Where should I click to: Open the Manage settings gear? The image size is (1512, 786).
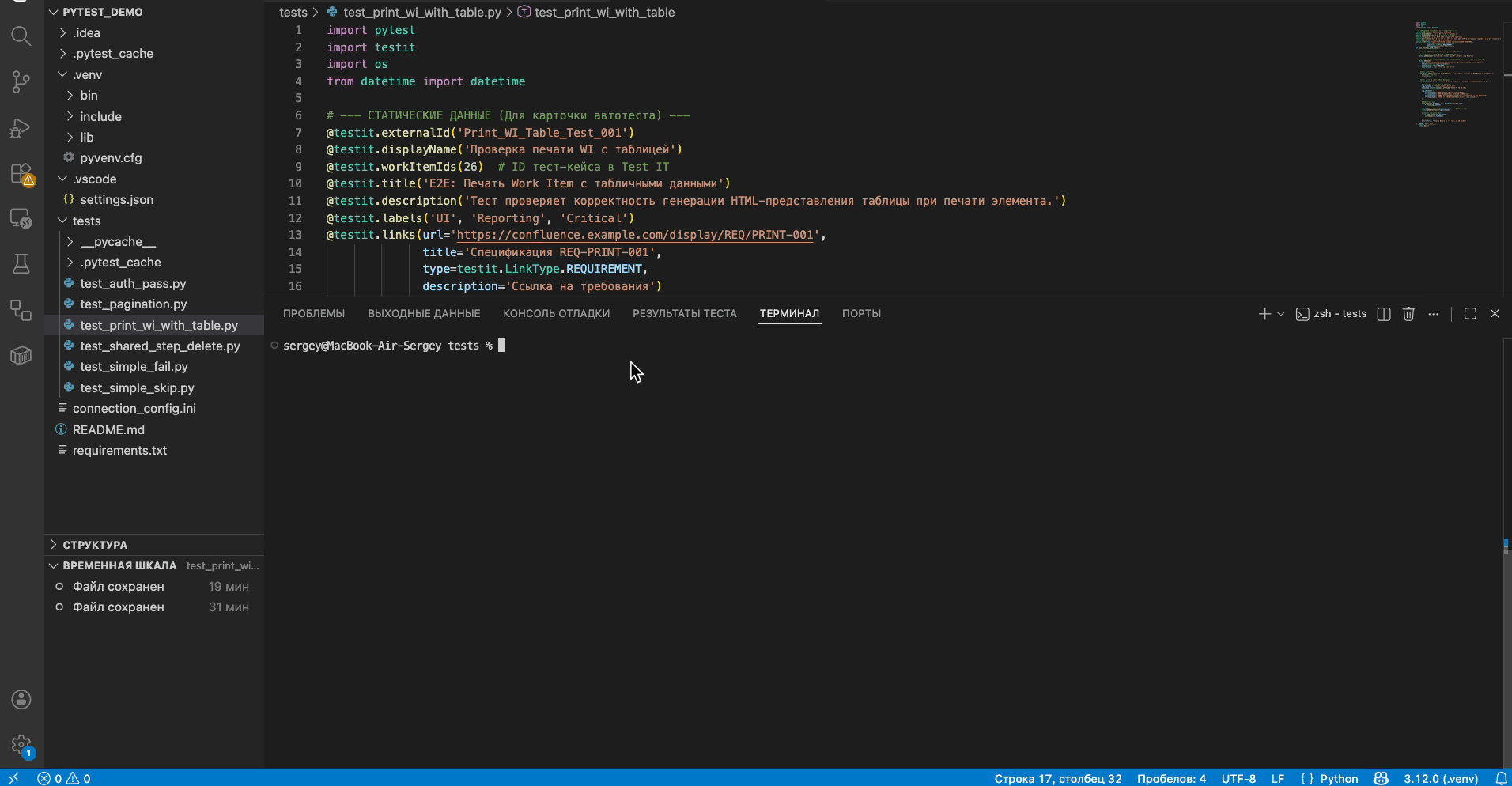click(x=21, y=744)
